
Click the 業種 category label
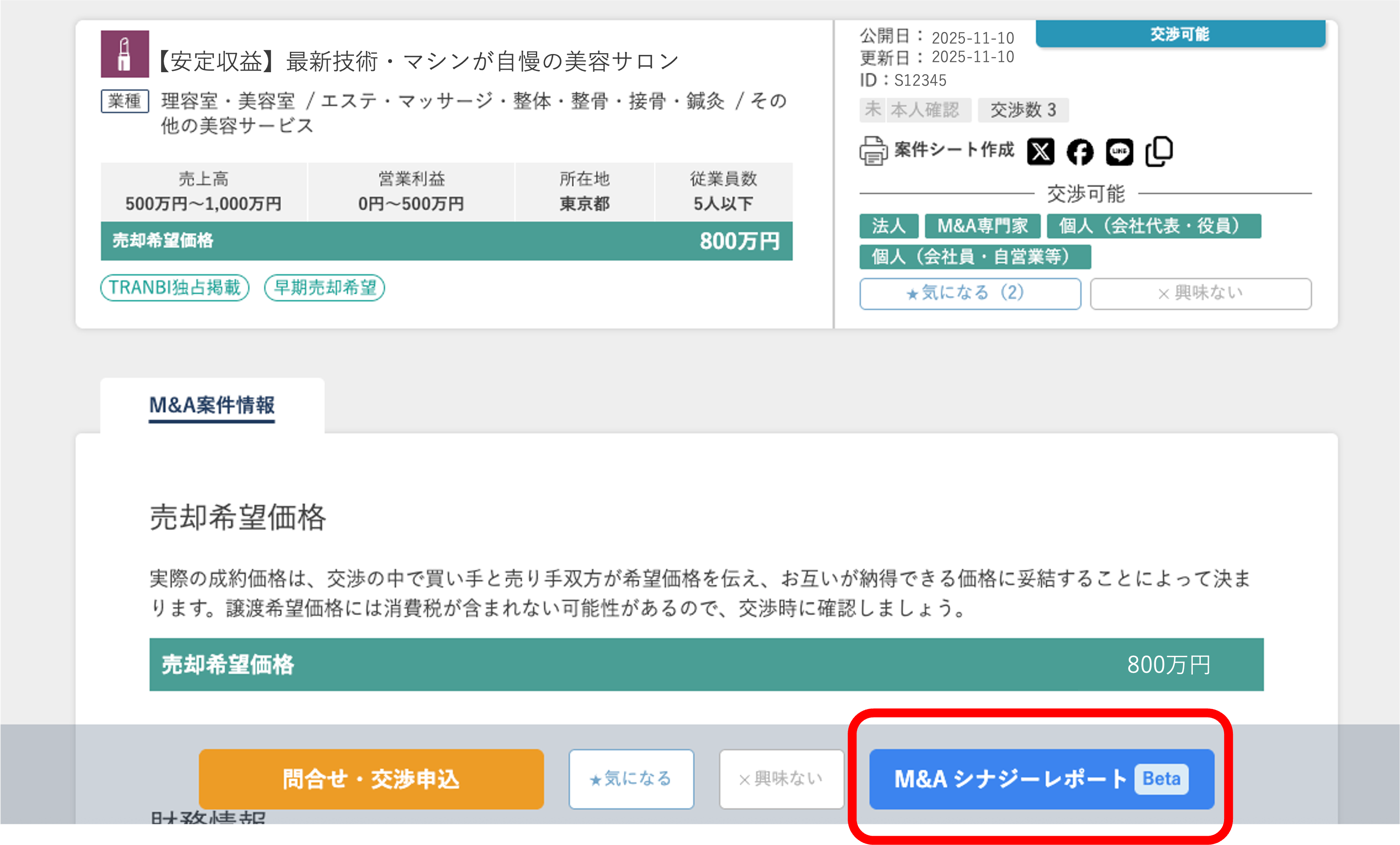coord(125,101)
